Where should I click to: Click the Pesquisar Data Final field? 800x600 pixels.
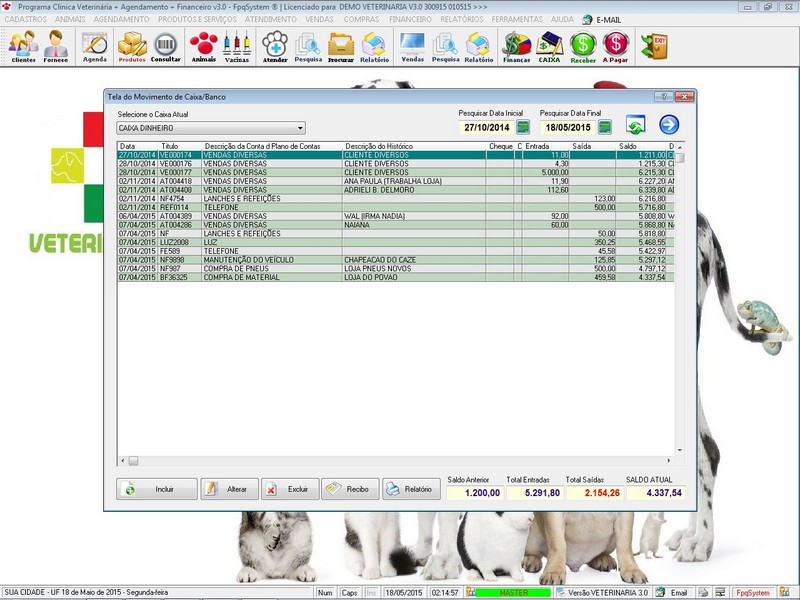568,128
